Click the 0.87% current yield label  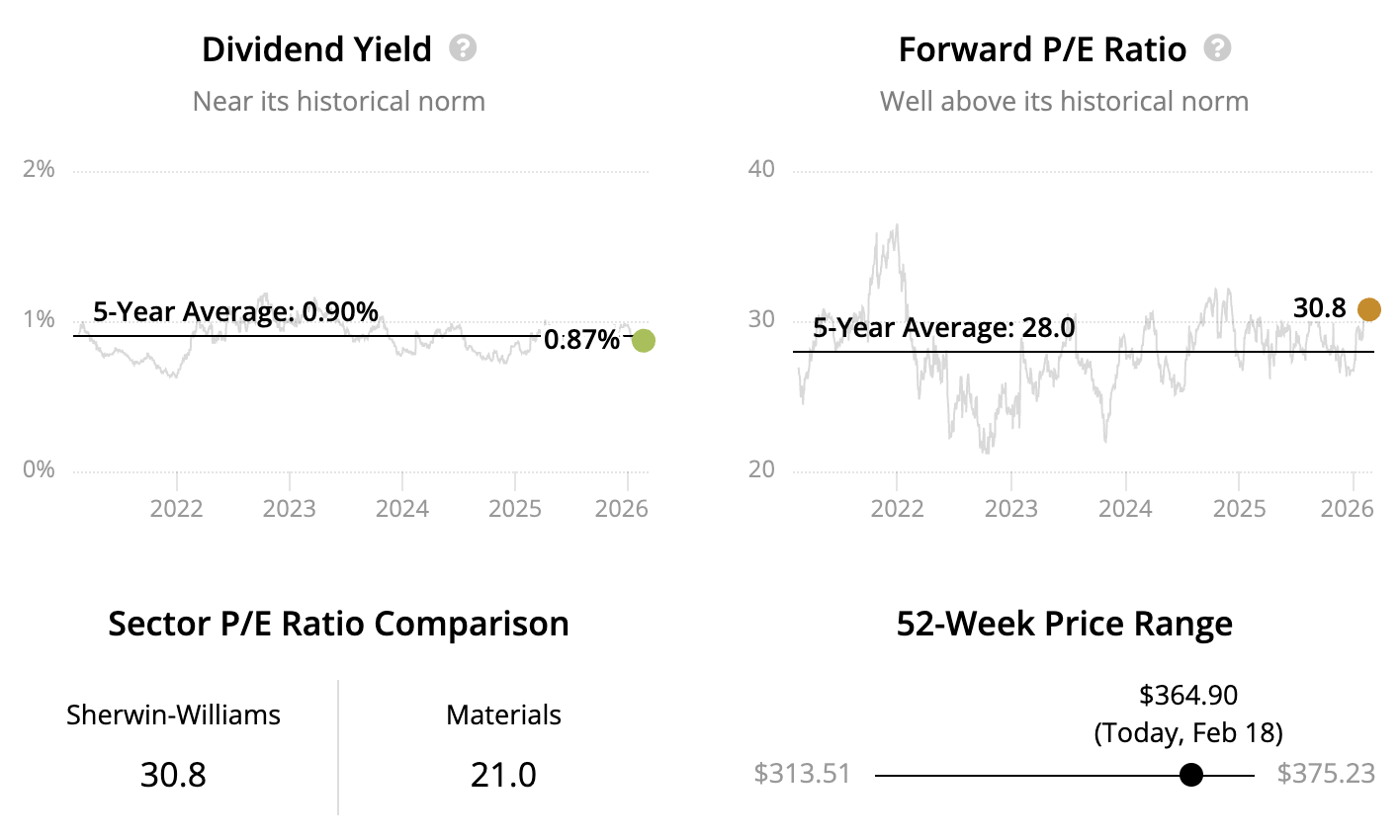point(582,340)
